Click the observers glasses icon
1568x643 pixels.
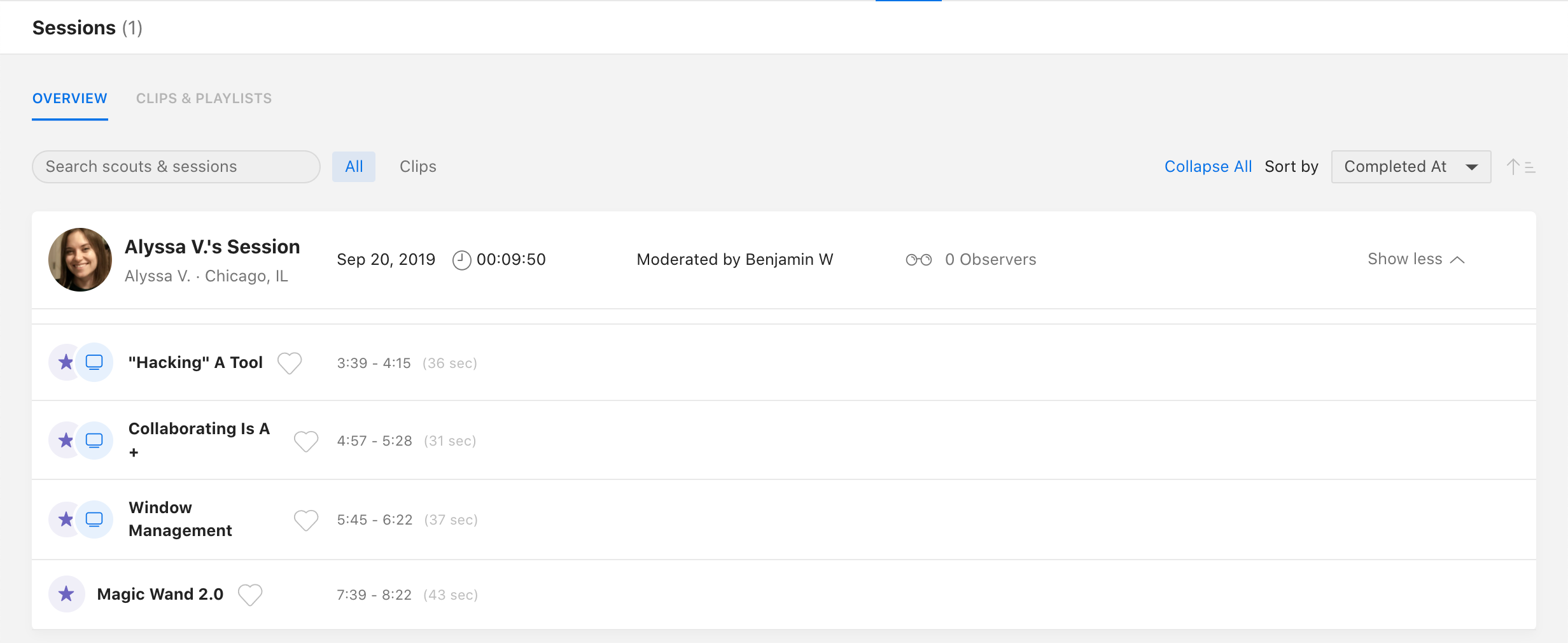(x=919, y=260)
